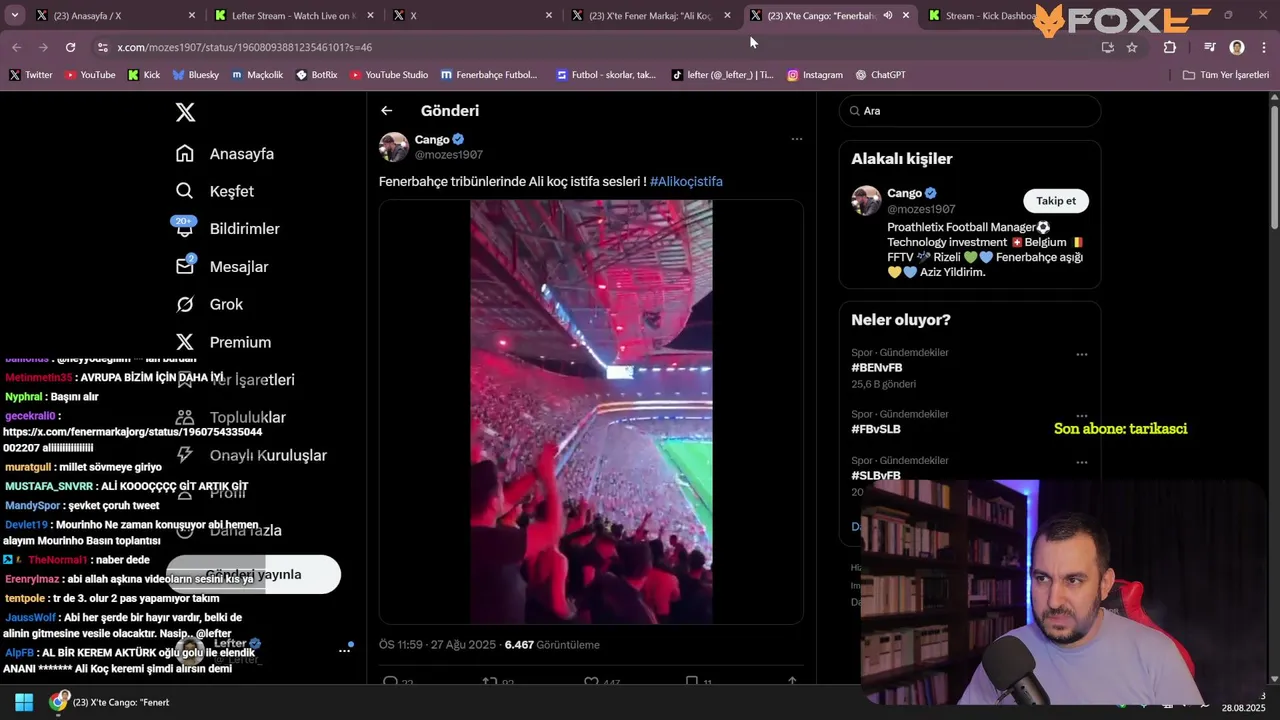Open tweet more options ellipsis
This screenshot has width=1280, height=720.
click(x=797, y=139)
